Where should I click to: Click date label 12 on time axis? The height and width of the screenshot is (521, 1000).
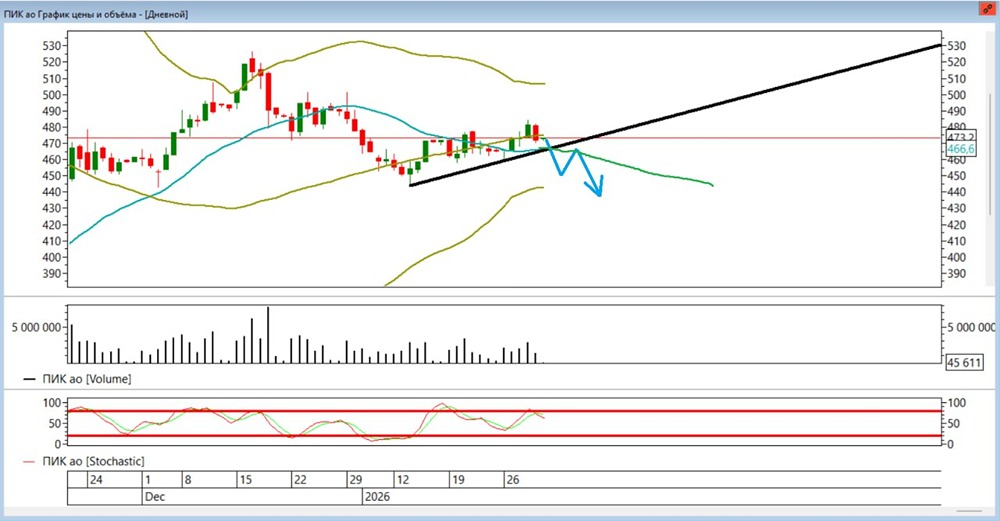[402, 480]
